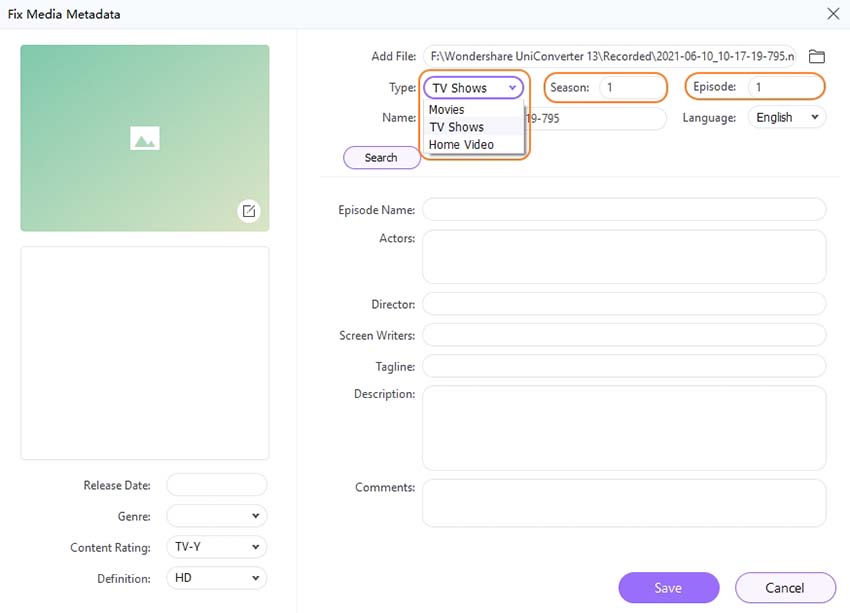
Task: Click the Search button
Action: tap(381, 157)
